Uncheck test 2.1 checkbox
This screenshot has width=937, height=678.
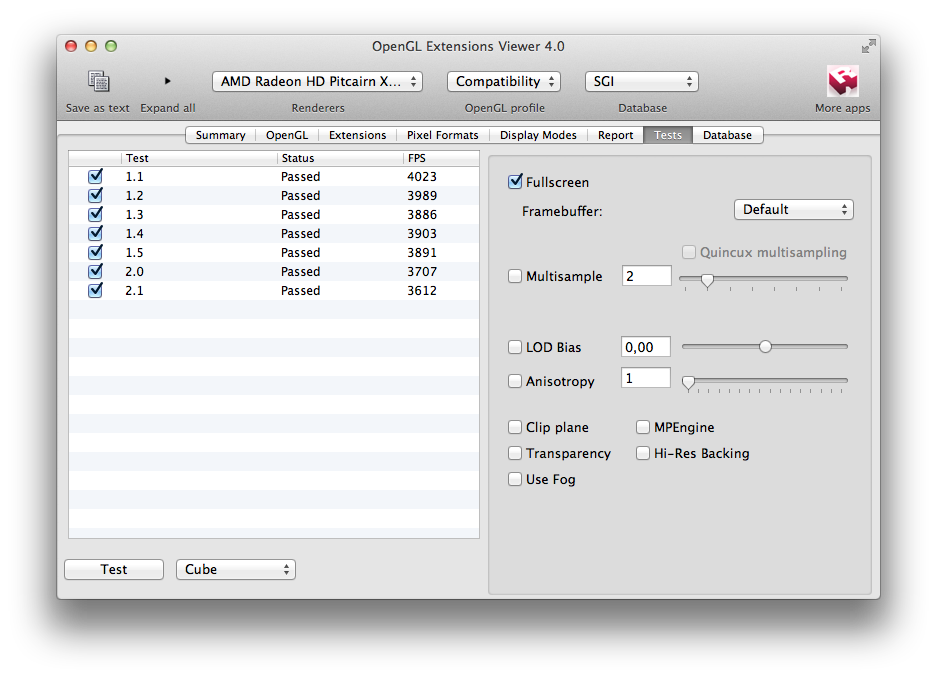pos(95,290)
